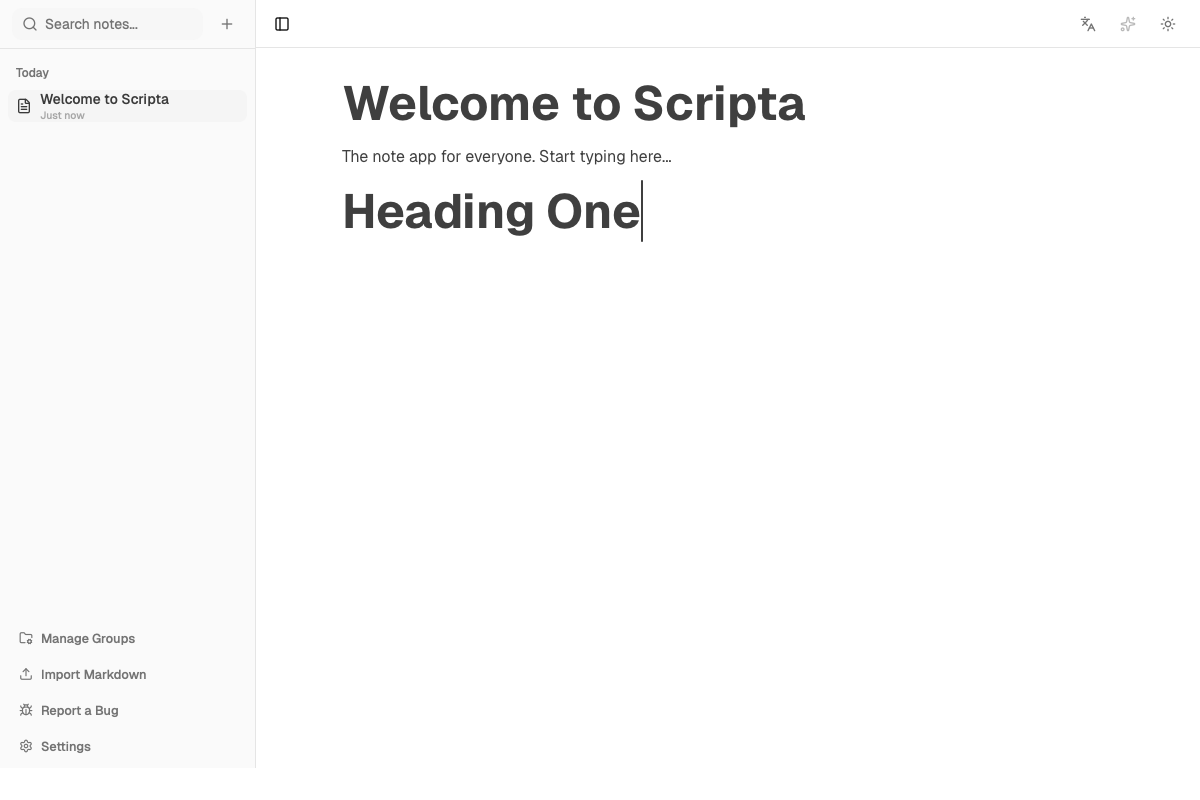This screenshot has height=800, width=1200.
Task: Open the translate language icon
Action: [1088, 24]
